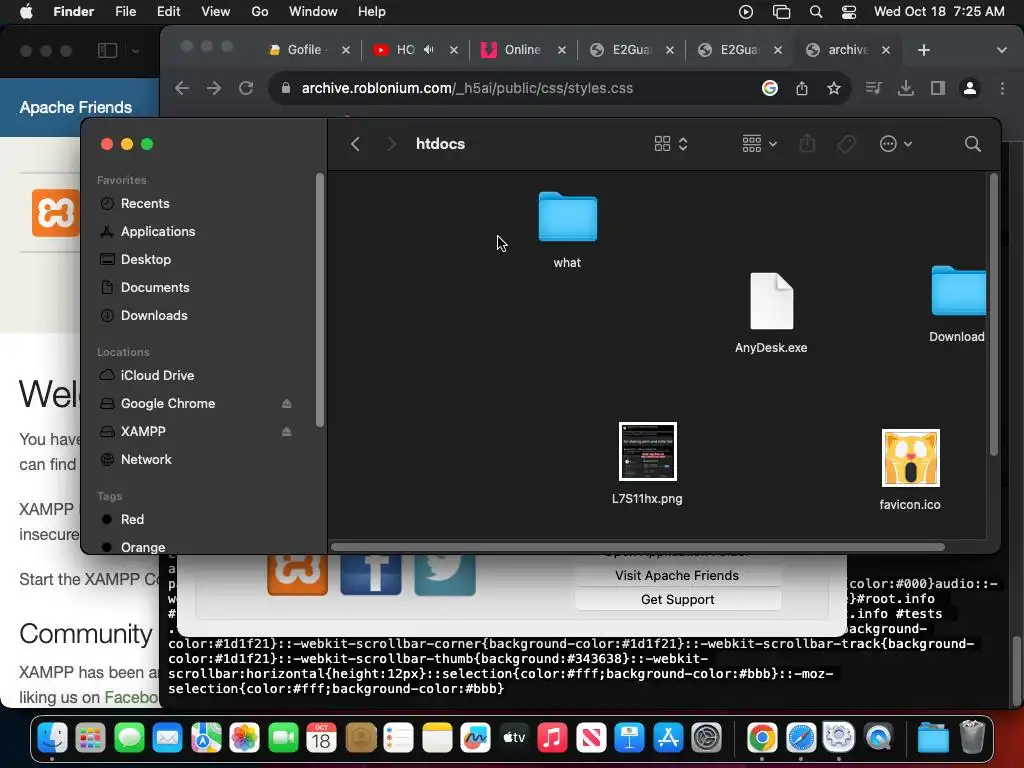Eject the Google Chrome volume
Image resolution: width=1024 pixels, height=768 pixels.
point(286,404)
